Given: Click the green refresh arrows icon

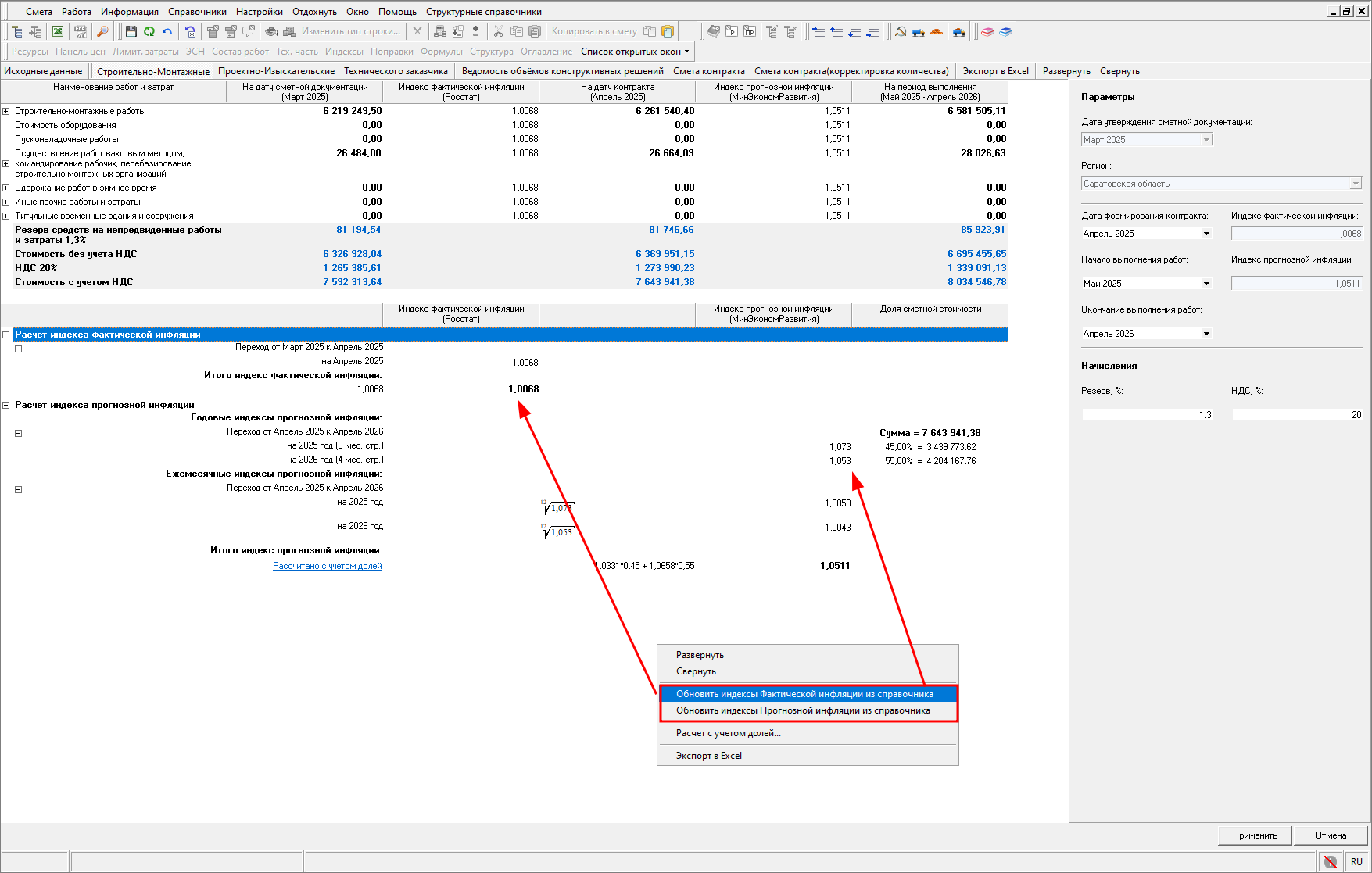Looking at the screenshot, I should click(x=149, y=31).
